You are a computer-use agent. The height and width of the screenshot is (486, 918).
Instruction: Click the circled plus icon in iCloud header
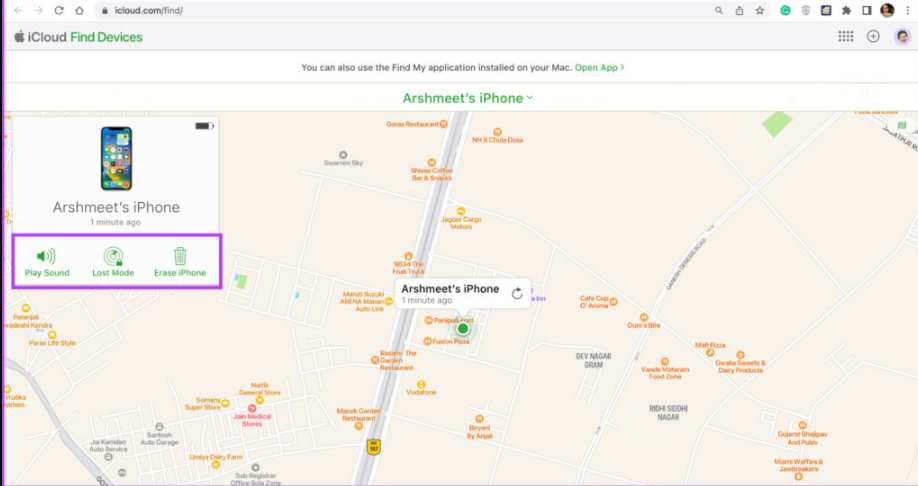873,36
